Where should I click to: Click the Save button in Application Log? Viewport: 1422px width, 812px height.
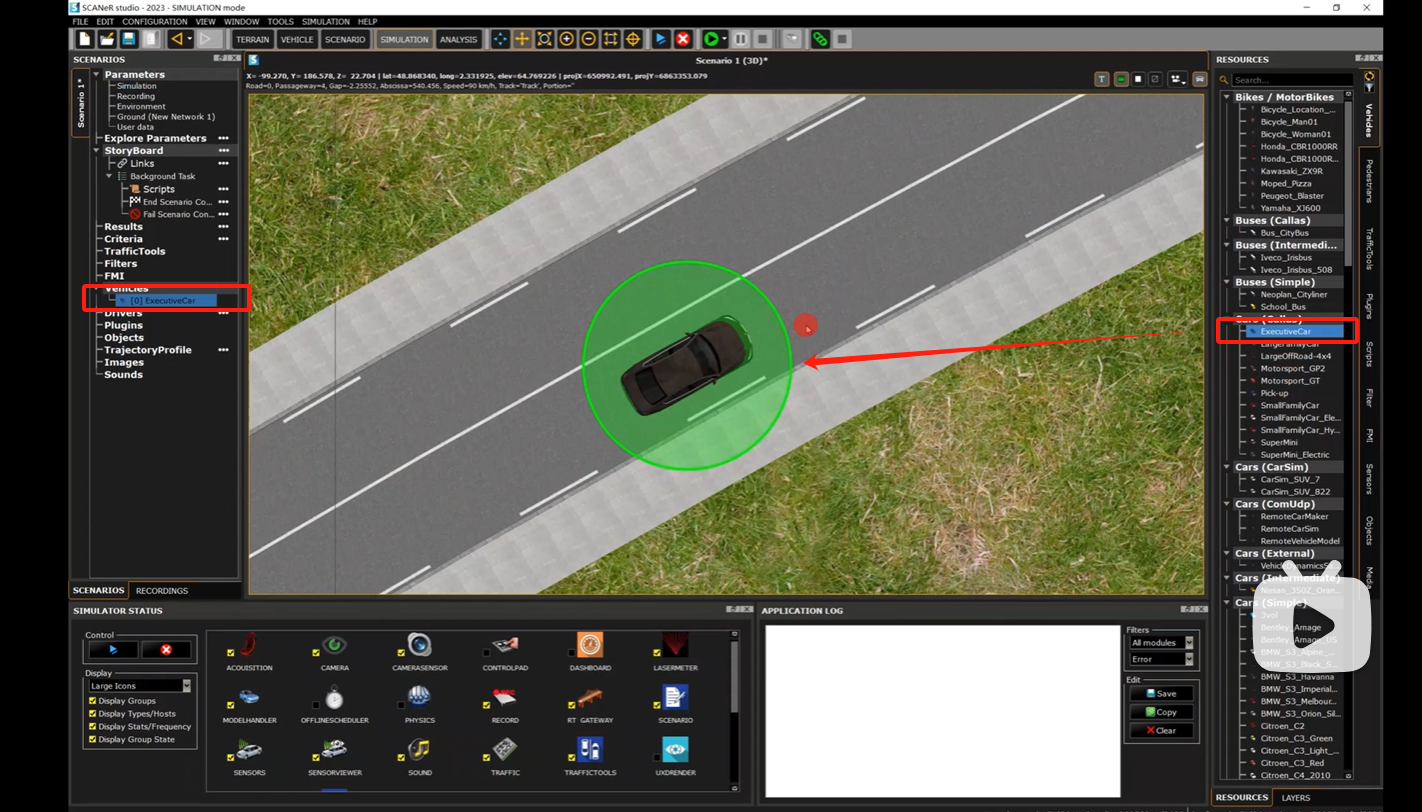[x=1160, y=693]
